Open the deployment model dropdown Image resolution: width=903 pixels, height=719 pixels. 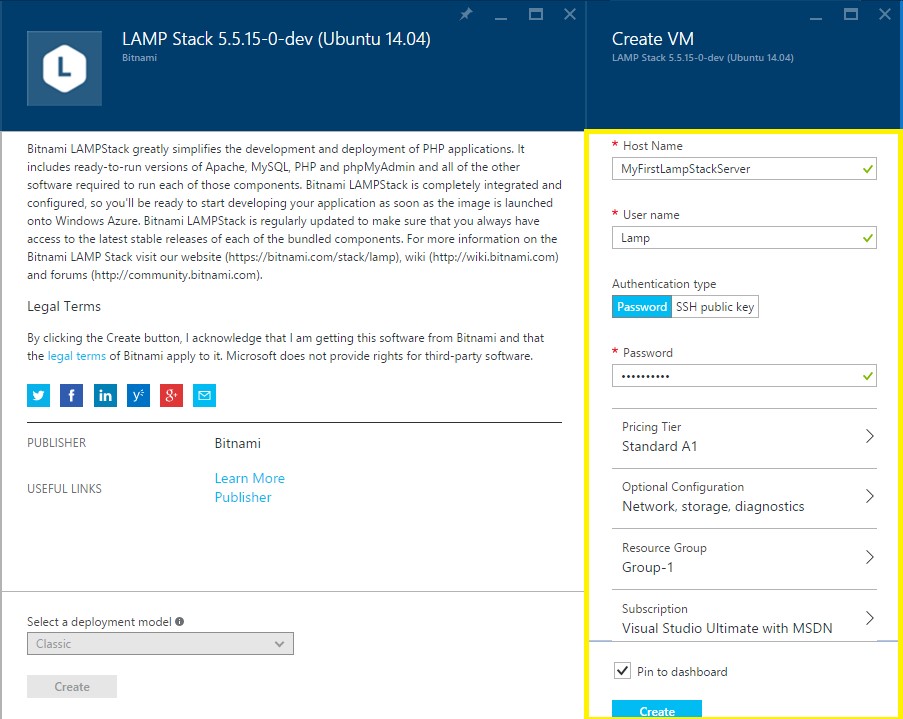pyautogui.click(x=160, y=644)
